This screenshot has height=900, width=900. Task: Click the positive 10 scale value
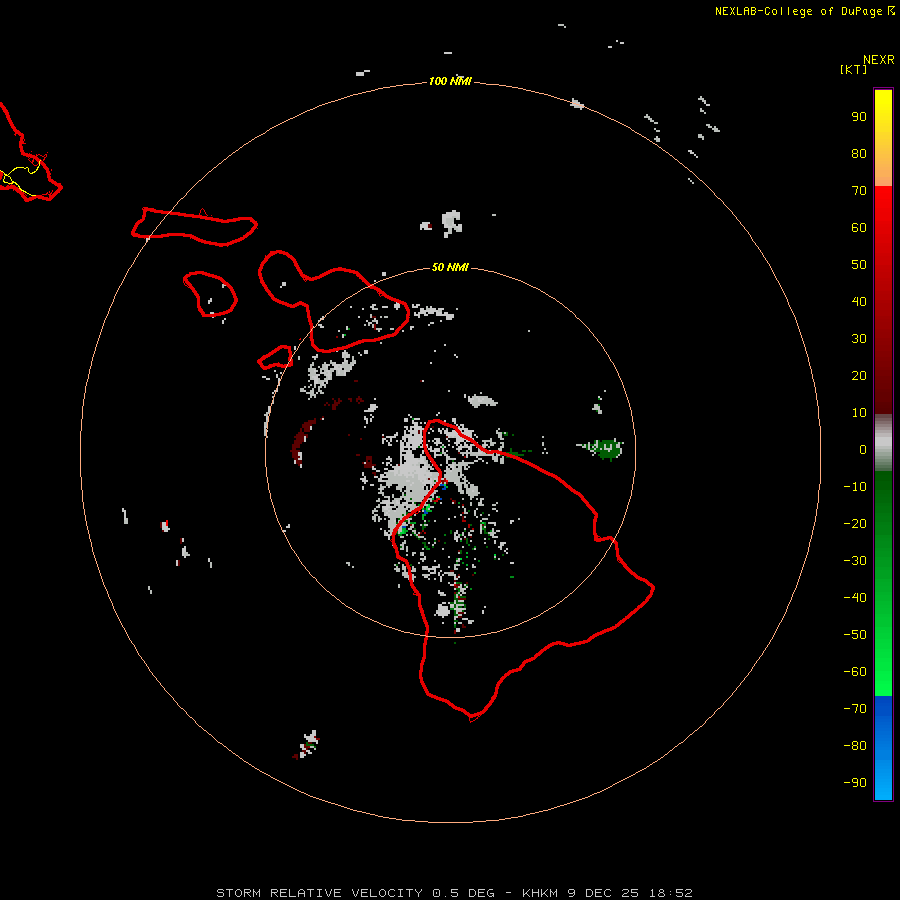pyautogui.click(x=859, y=413)
